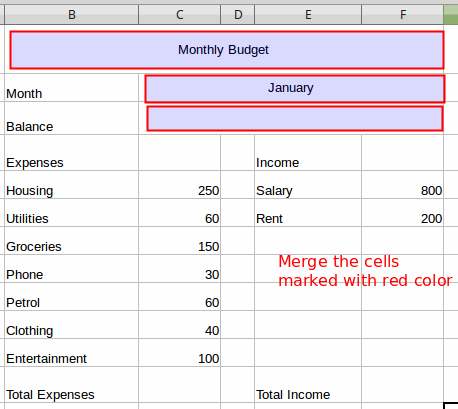
Task: Select the Housing amount 250 cell
Action: tap(180, 185)
